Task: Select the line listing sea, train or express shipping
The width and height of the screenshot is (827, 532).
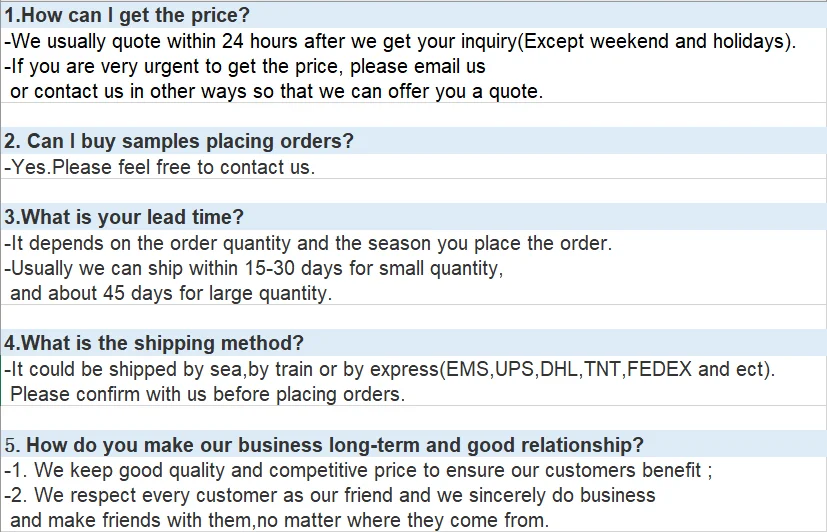Action: coord(390,369)
